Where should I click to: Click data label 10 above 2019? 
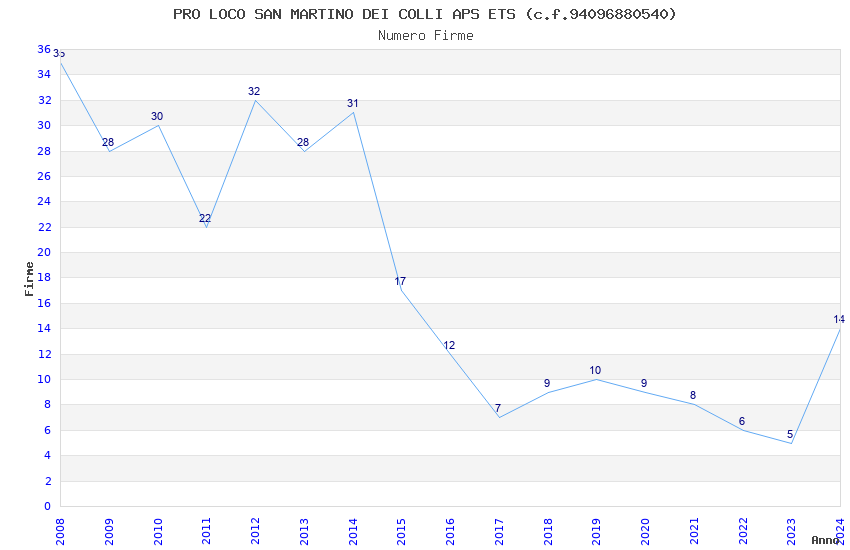(x=595, y=371)
